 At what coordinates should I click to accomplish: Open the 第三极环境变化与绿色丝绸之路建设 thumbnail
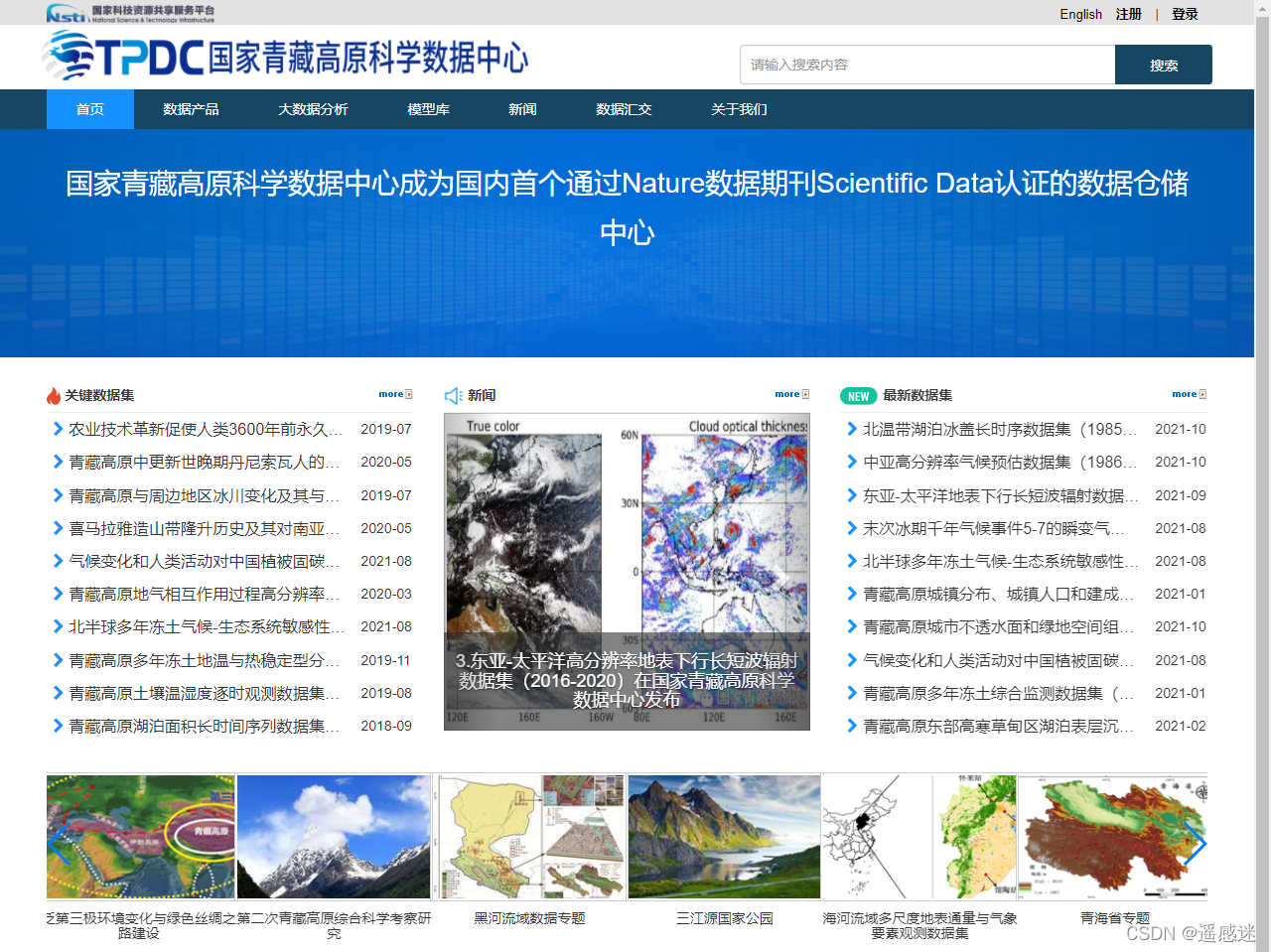point(141,838)
